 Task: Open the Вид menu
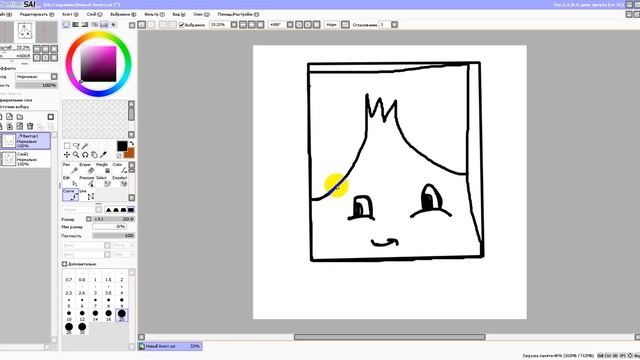[179, 14]
